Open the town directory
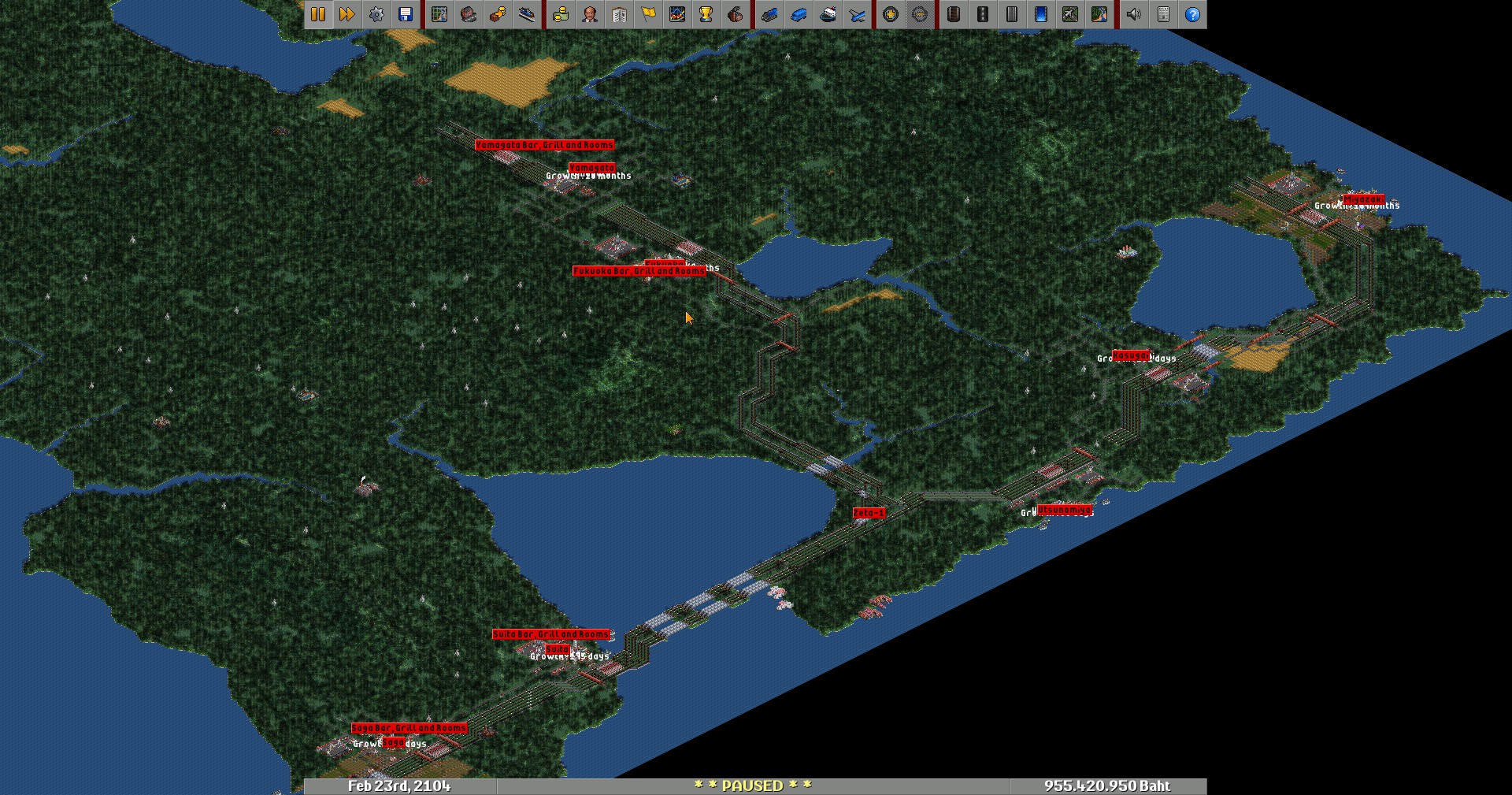 pyautogui.click(x=469, y=14)
